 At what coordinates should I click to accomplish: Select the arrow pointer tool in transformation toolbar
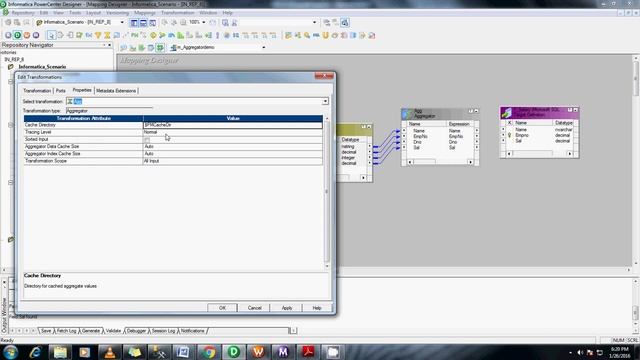point(51,36)
